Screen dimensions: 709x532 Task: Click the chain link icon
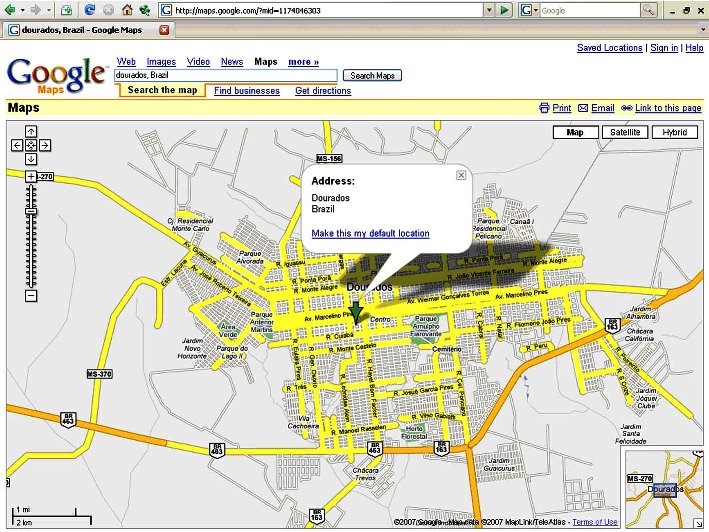click(627, 108)
